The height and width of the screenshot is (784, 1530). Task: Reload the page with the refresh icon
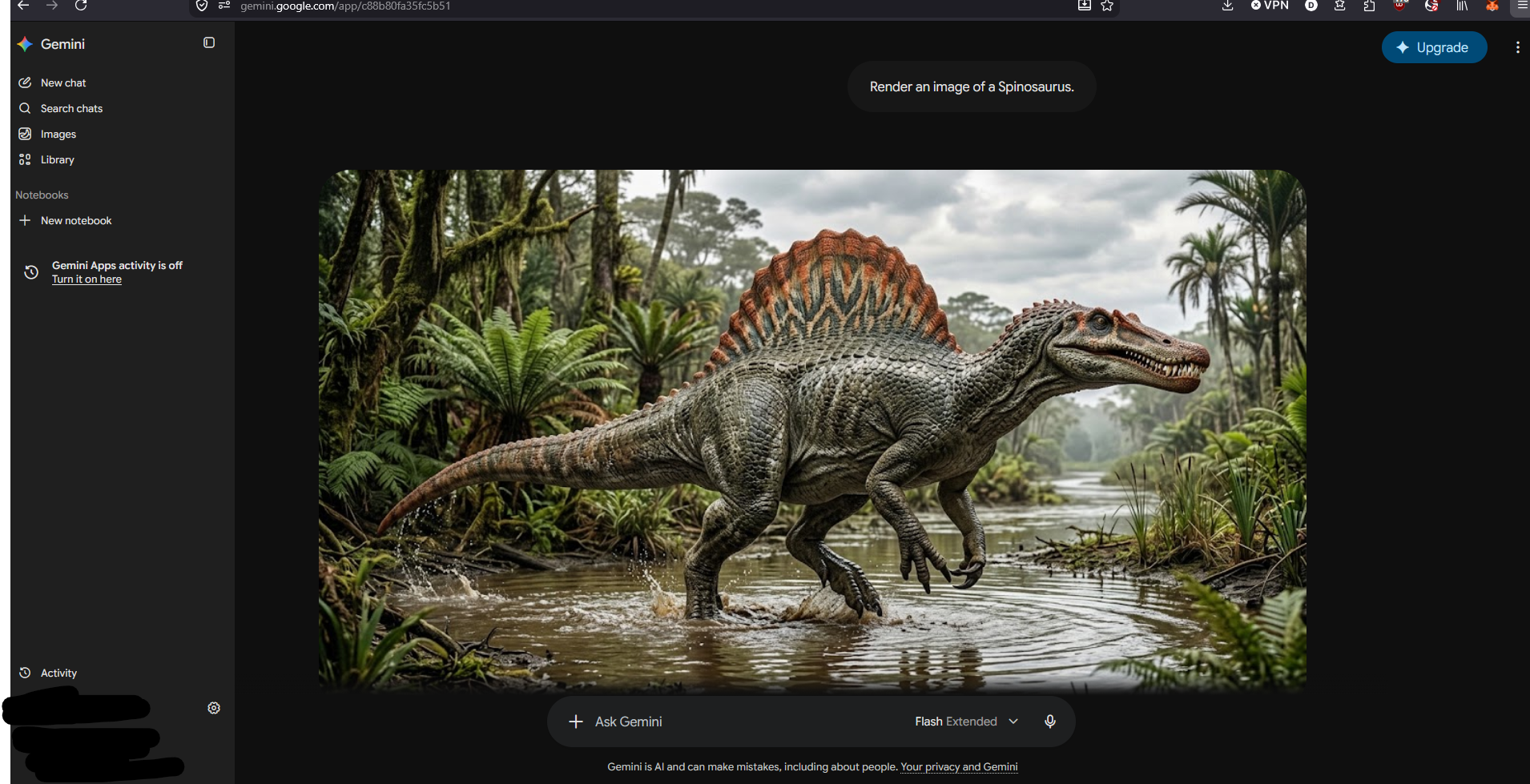[81, 6]
